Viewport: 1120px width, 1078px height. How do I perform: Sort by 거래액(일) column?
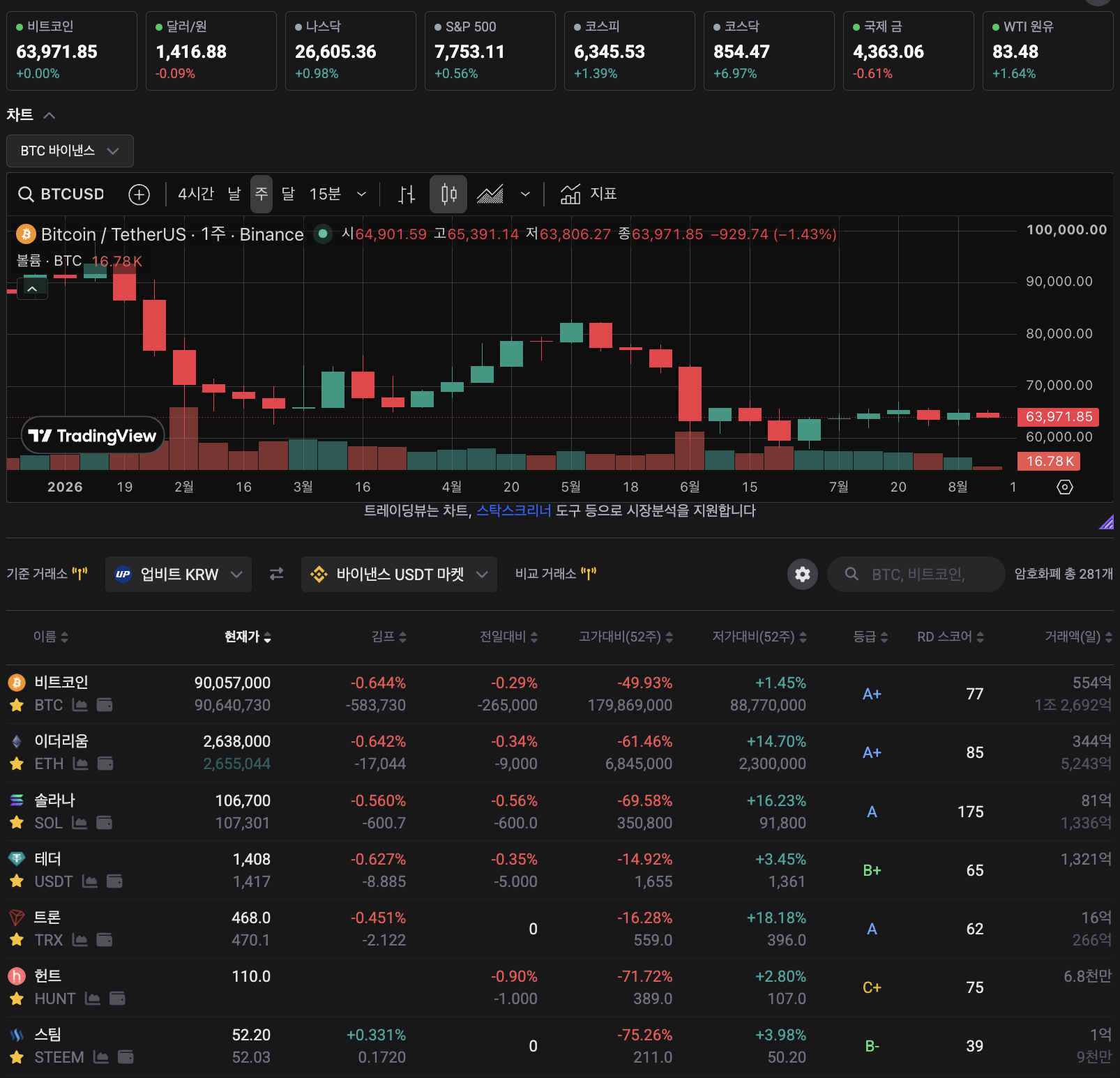[x=1078, y=637]
